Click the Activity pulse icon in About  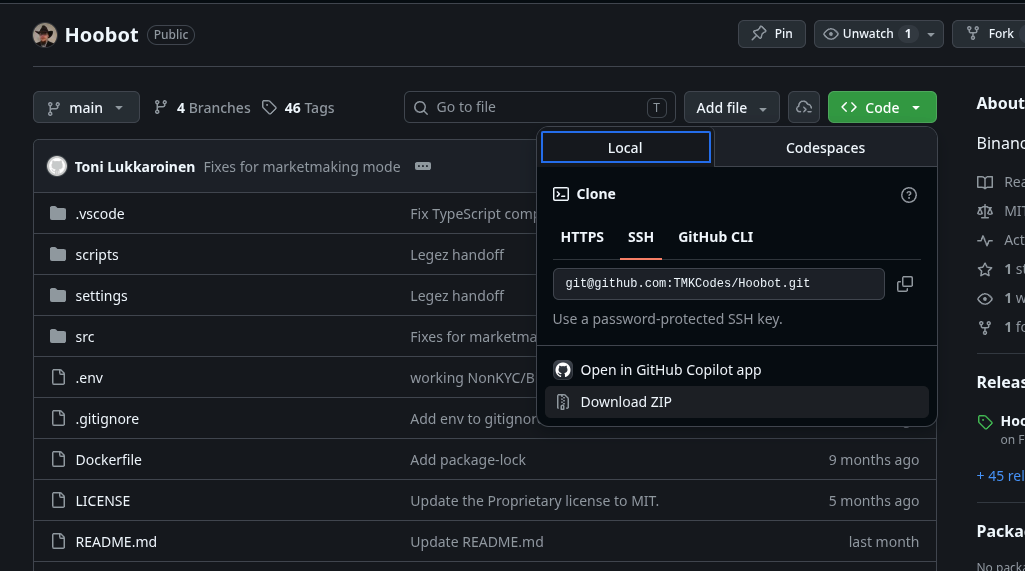point(985,240)
